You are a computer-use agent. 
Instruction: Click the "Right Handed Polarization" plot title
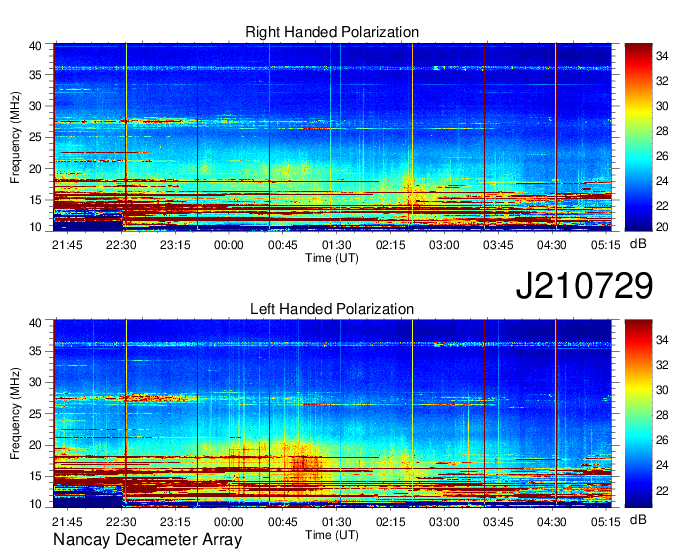click(332, 32)
